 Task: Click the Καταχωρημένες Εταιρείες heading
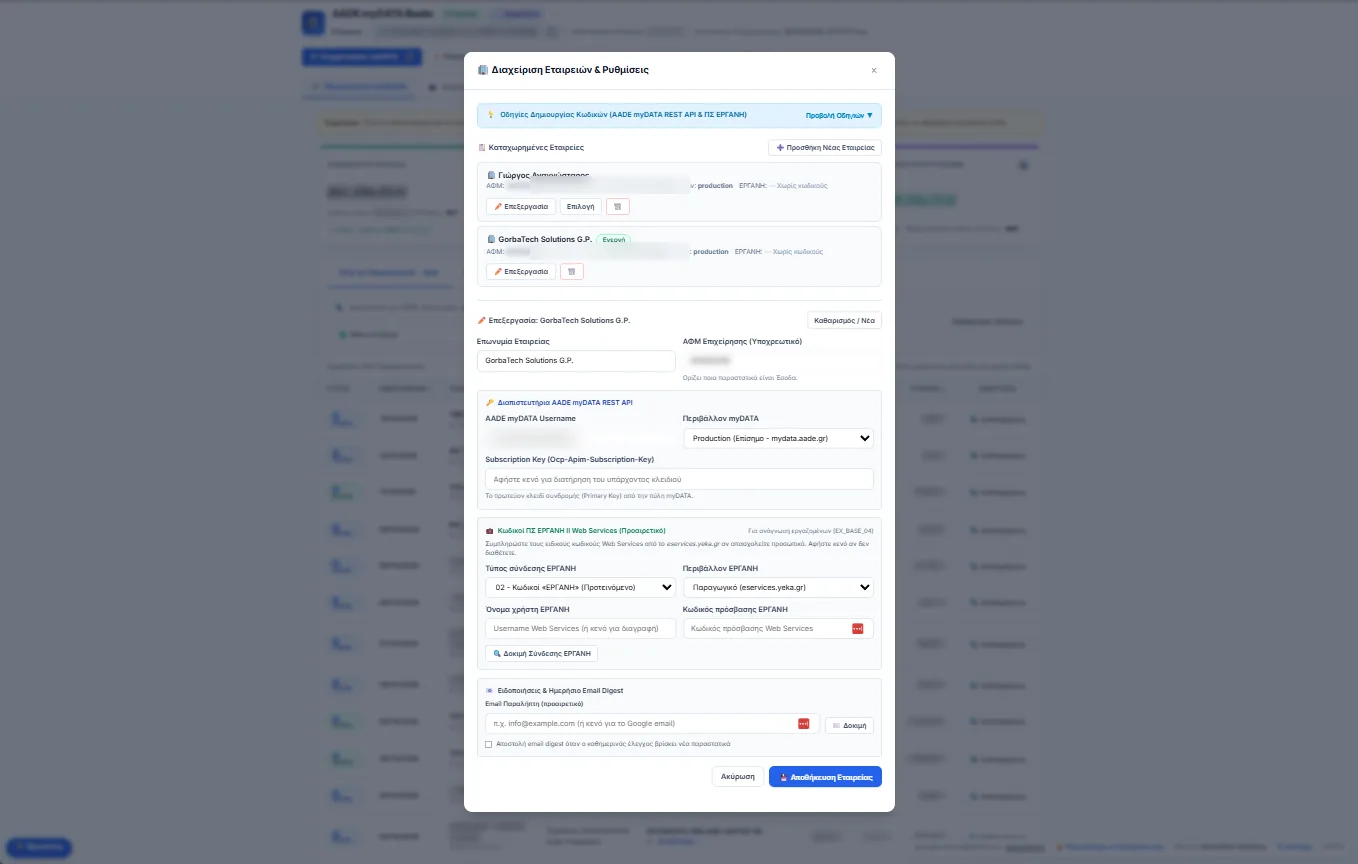click(531, 147)
